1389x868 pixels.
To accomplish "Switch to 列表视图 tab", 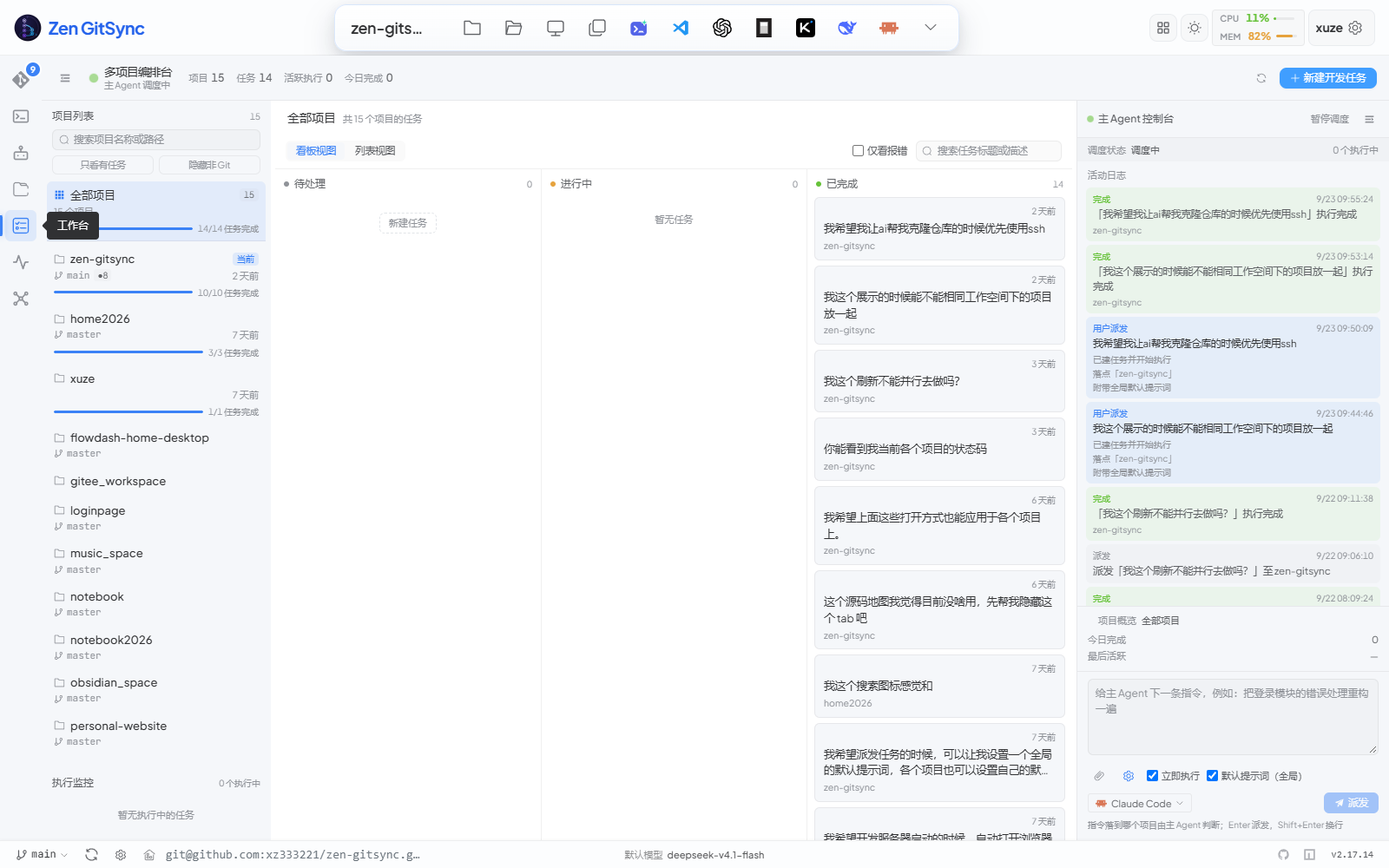I will coord(375,151).
